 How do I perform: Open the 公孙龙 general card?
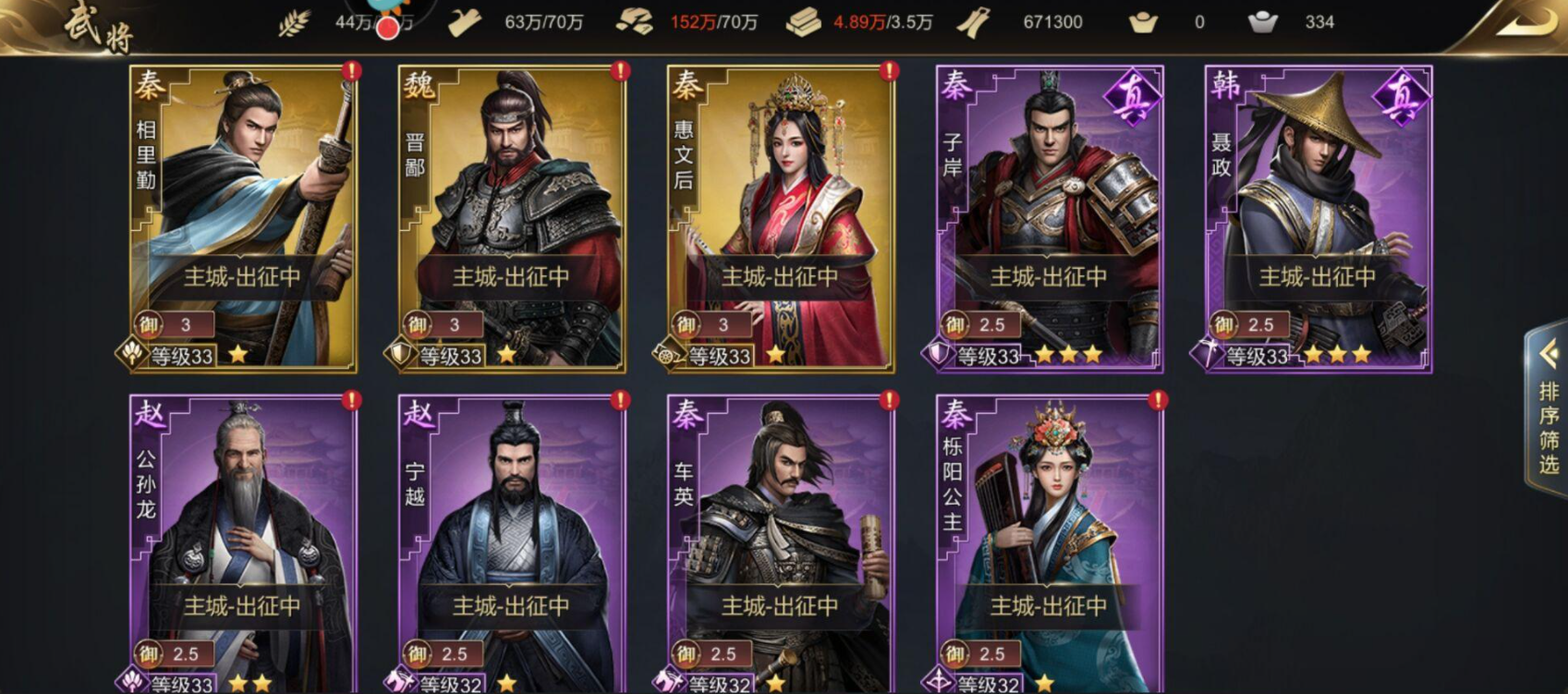[243, 545]
